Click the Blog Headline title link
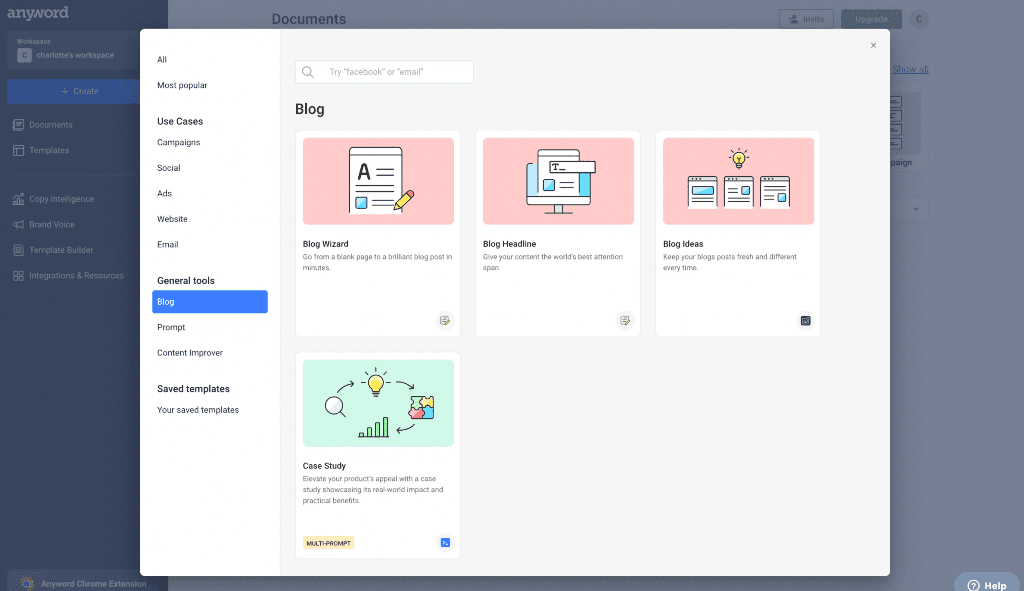The image size is (1024, 591). pyautogui.click(x=509, y=244)
